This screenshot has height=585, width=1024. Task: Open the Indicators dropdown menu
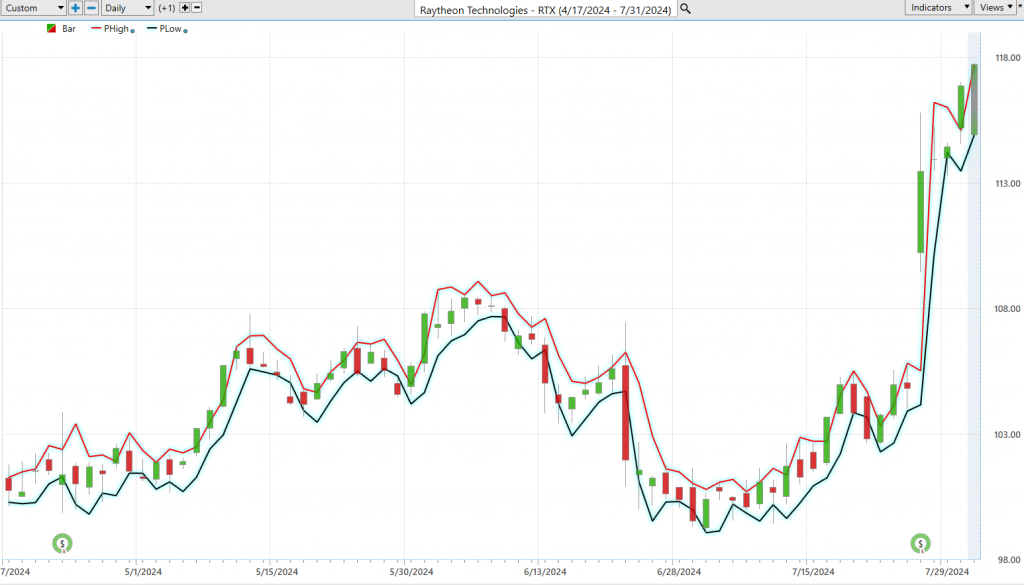click(939, 7)
